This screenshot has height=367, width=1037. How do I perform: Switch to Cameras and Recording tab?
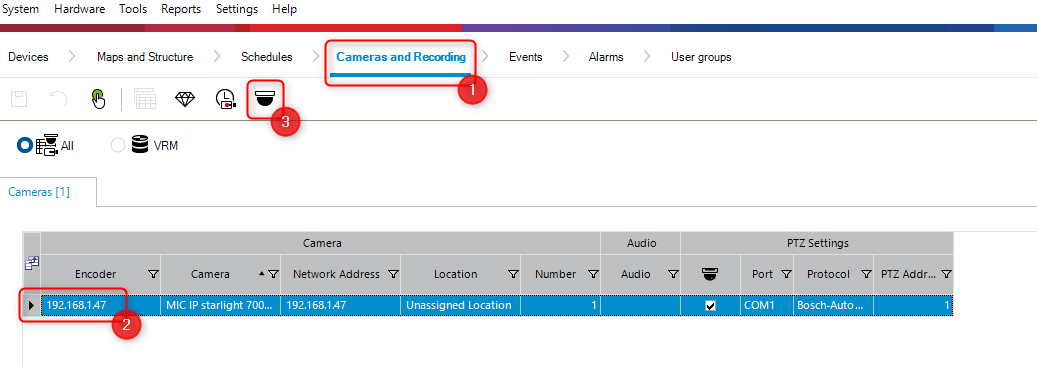click(401, 57)
